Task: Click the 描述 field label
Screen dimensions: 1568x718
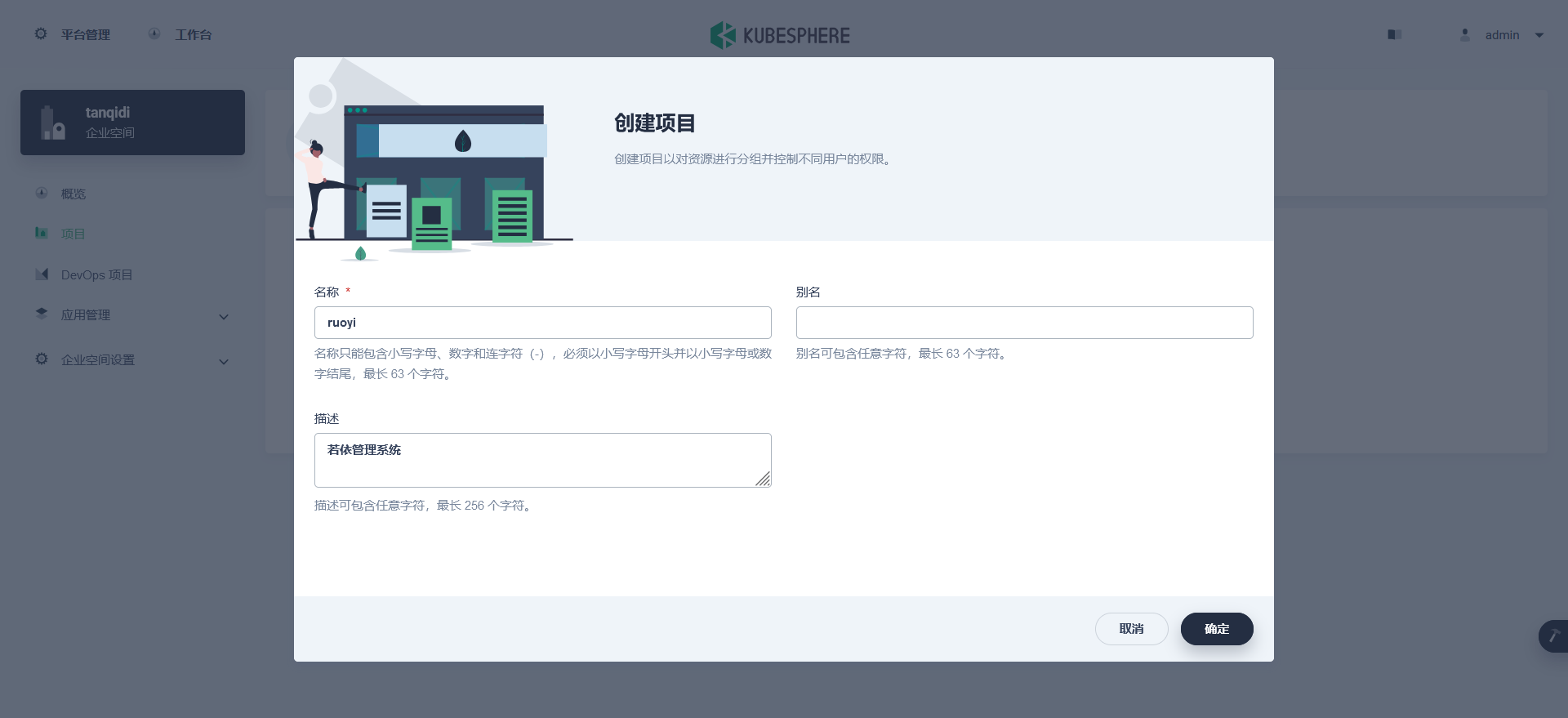Action: pyautogui.click(x=327, y=418)
